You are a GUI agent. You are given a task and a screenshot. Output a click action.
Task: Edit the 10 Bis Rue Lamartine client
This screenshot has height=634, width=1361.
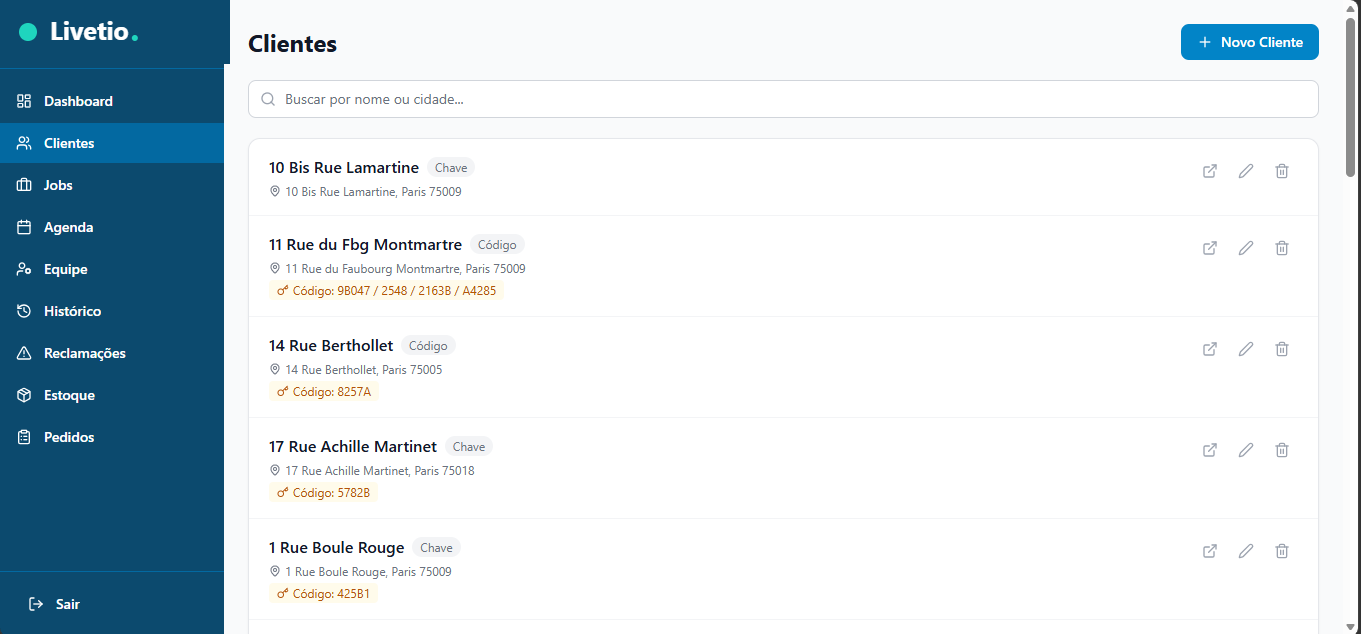pos(1246,171)
